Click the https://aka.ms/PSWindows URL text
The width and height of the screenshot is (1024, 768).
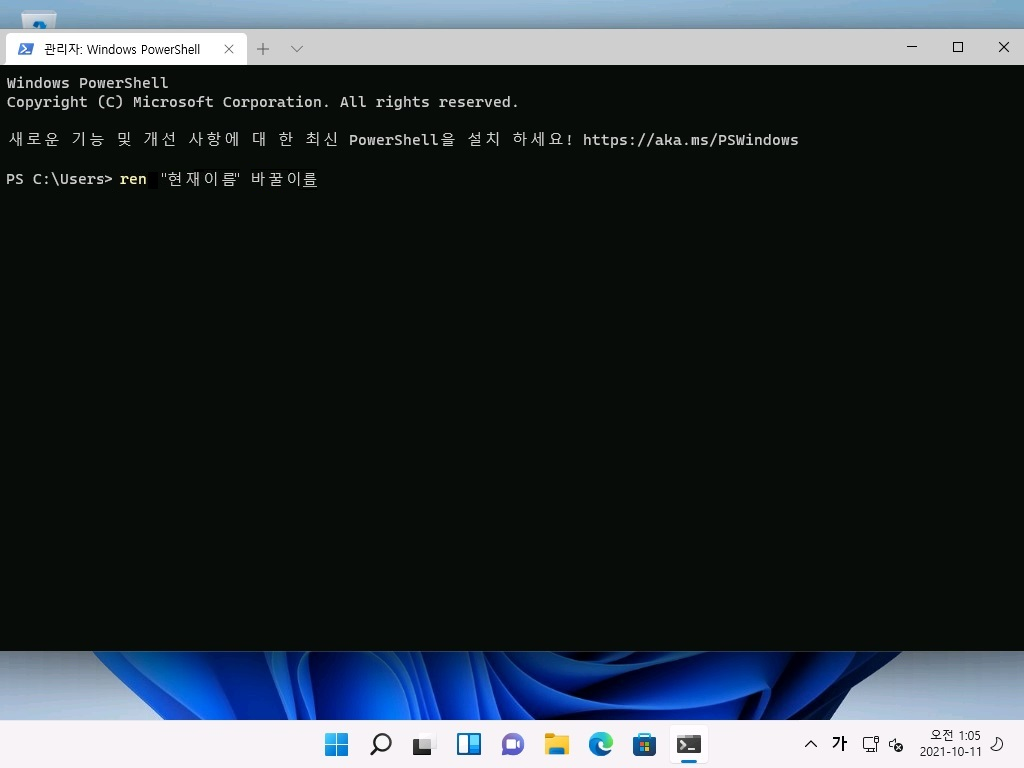(690, 140)
